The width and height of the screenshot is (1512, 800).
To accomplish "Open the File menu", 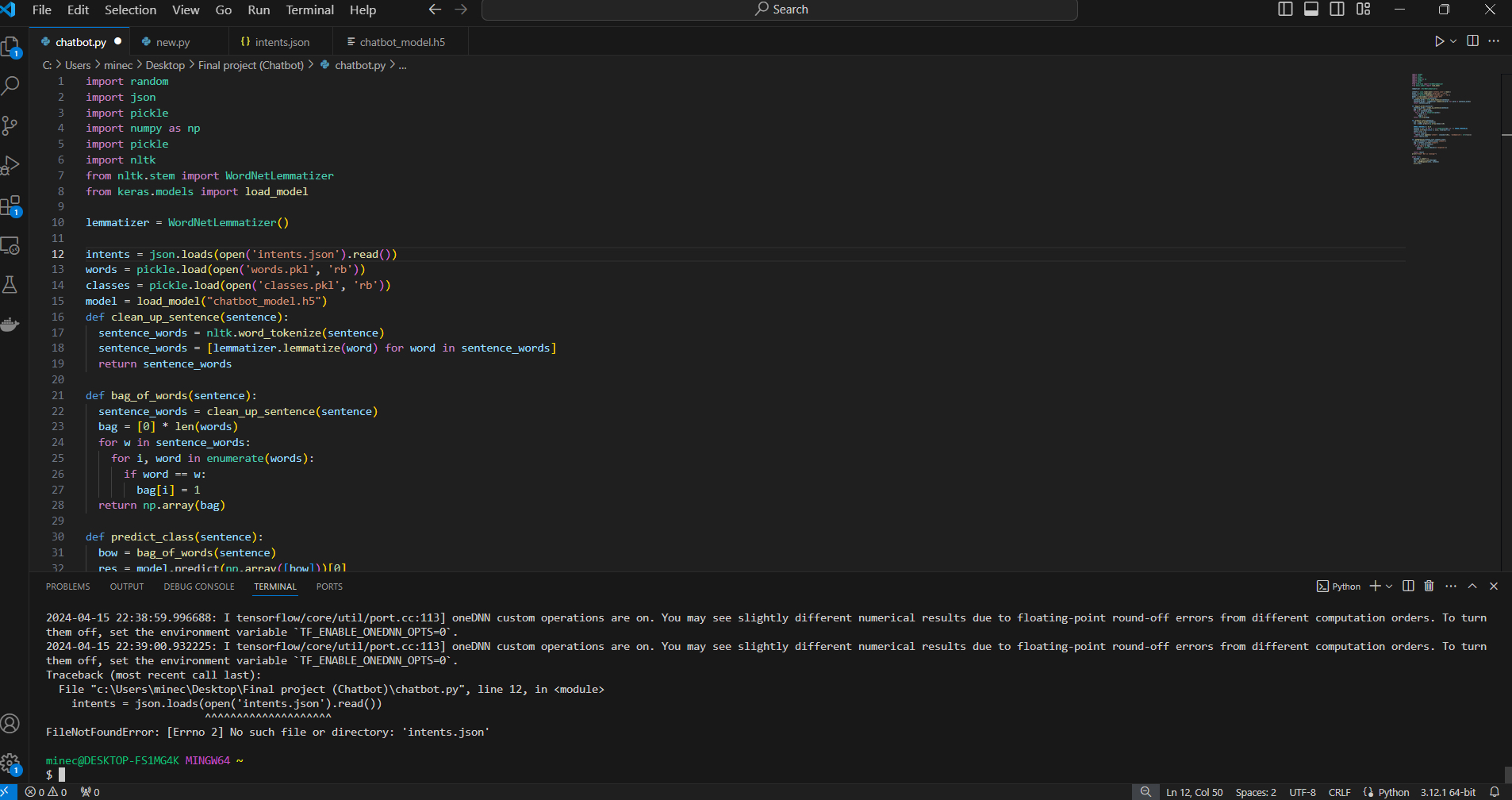I will pyautogui.click(x=42, y=10).
